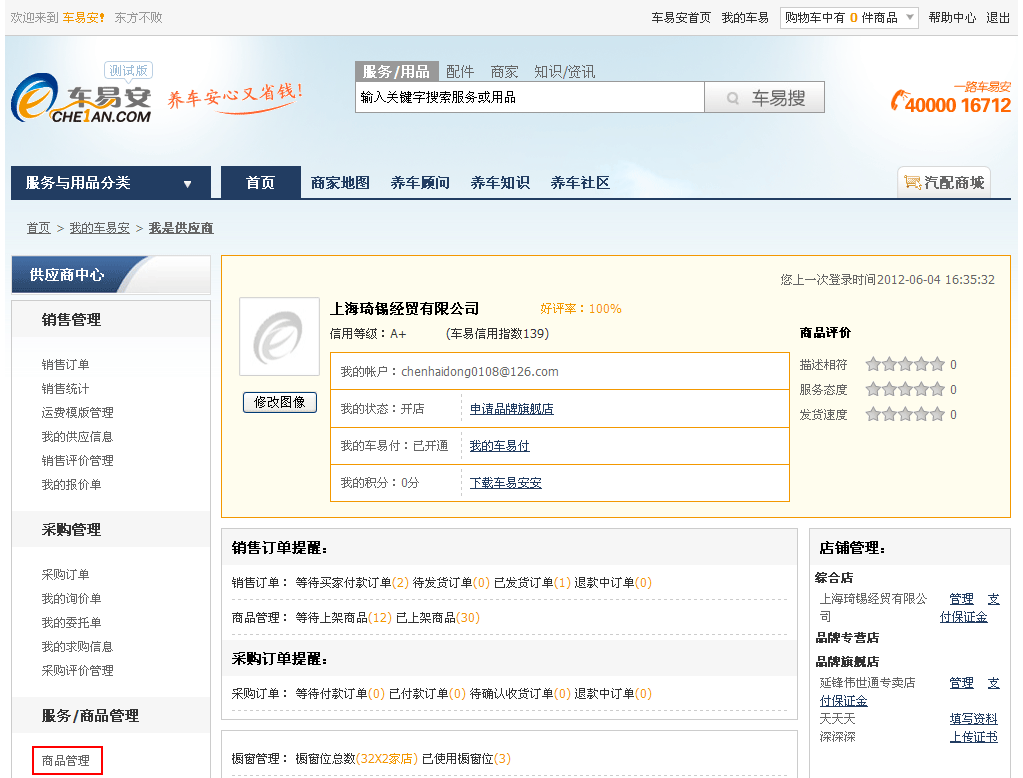Image resolution: width=1023 pixels, height=778 pixels.
Task: Open 采购订单 in sidebar
Action: [x=65, y=575]
